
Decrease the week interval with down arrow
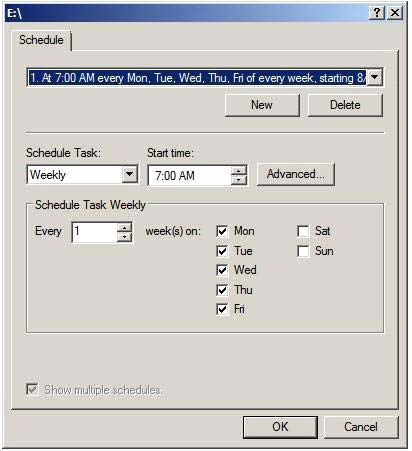[124, 237]
